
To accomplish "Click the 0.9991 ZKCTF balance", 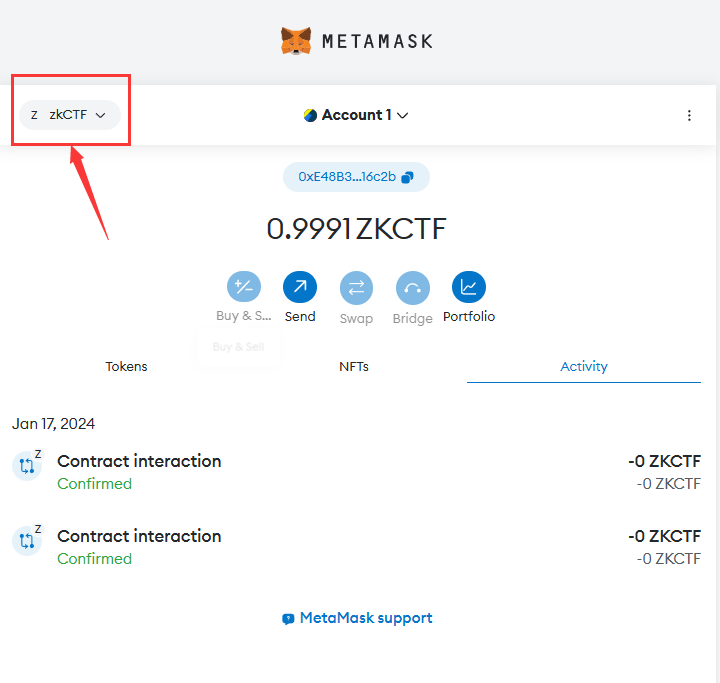I will click(356, 229).
